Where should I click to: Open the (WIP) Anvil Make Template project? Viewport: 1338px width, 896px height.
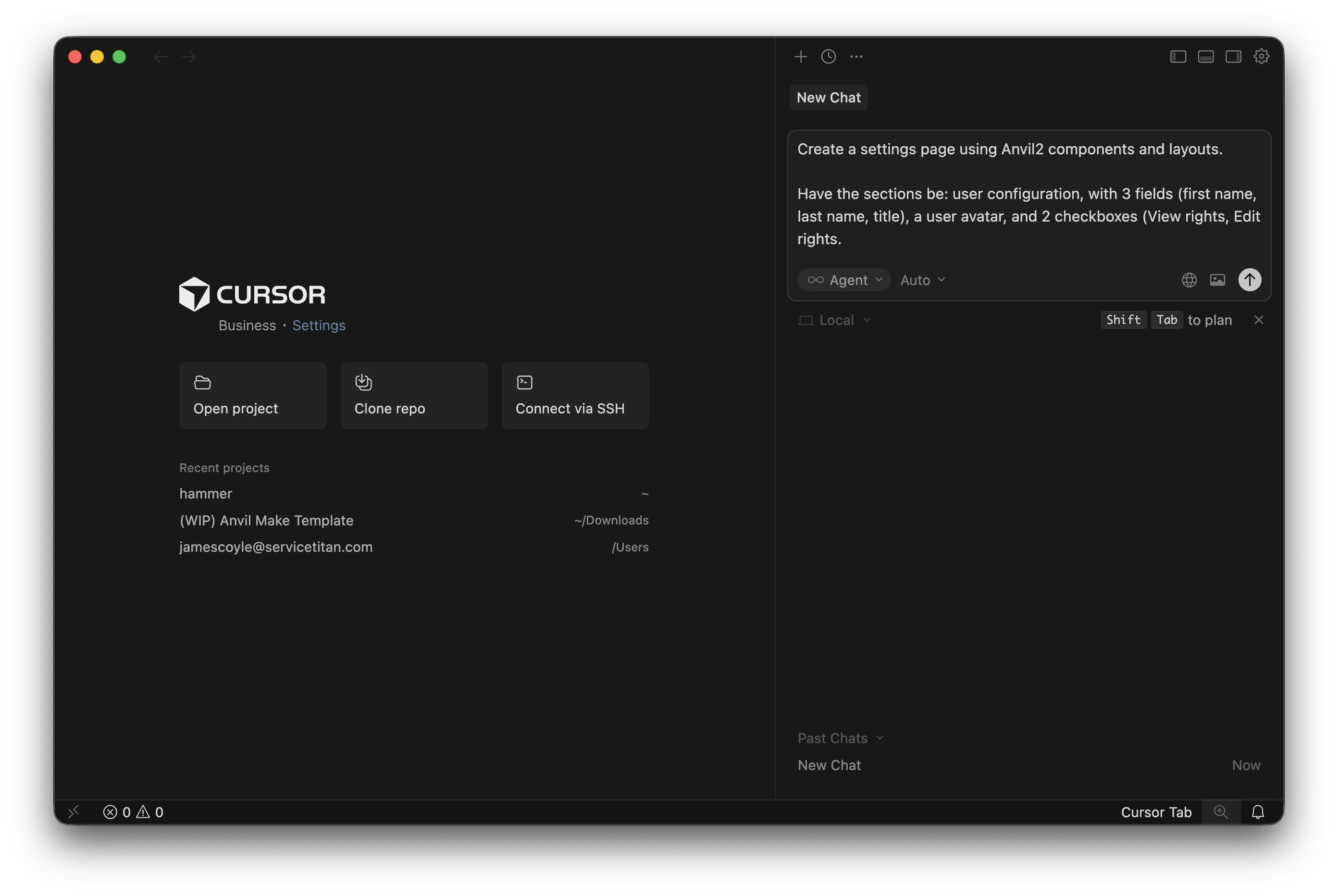tap(414, 521)
